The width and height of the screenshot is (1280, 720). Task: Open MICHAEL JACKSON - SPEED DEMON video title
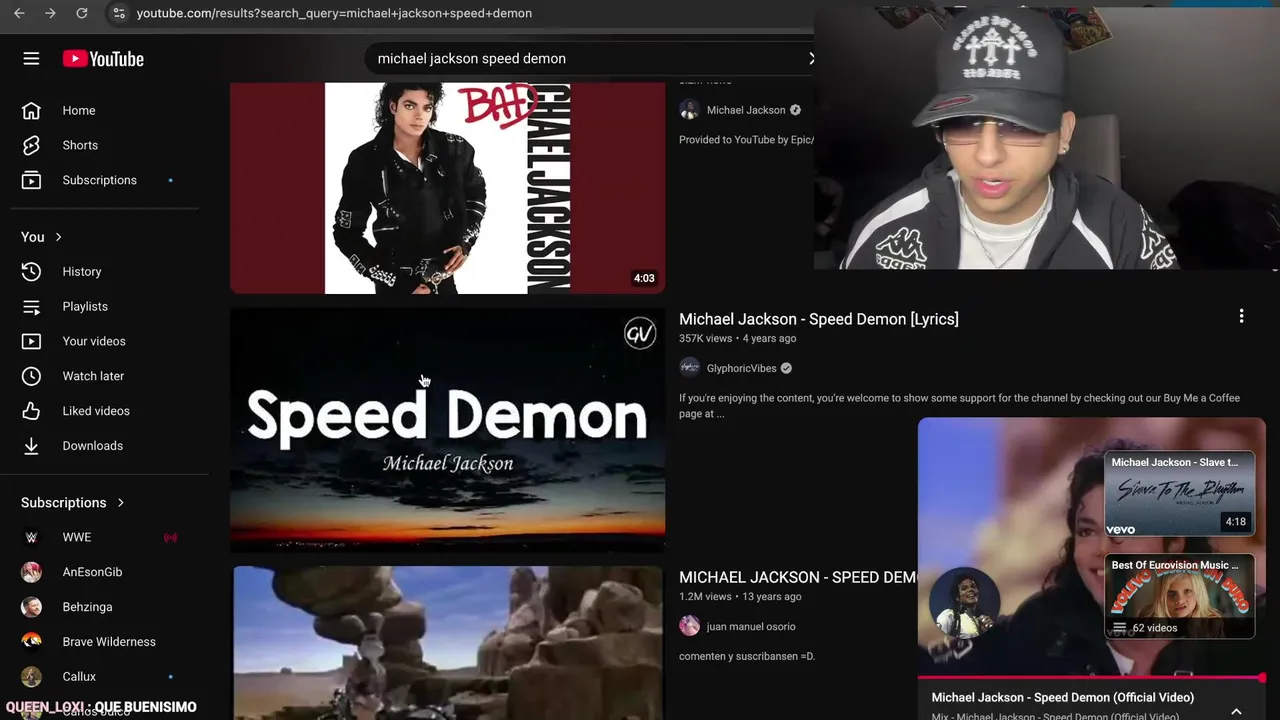coord(798,577)
